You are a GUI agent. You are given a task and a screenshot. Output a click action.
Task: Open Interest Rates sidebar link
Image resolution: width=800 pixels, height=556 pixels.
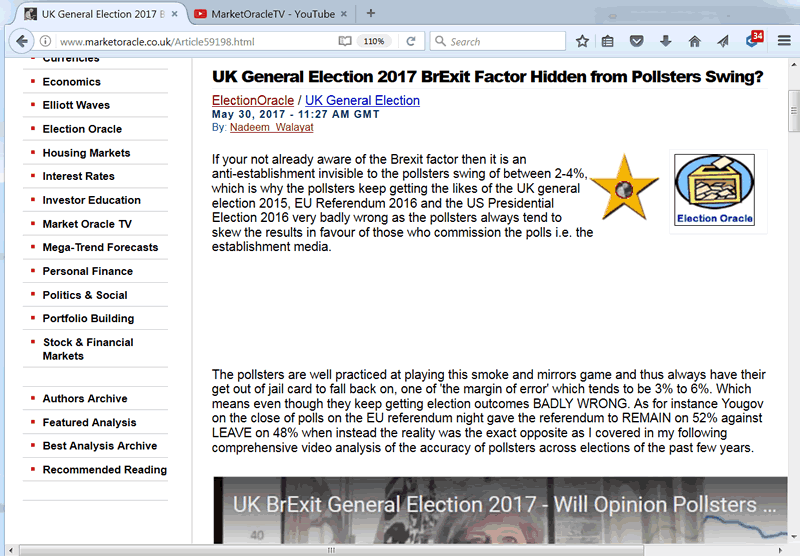79,176
